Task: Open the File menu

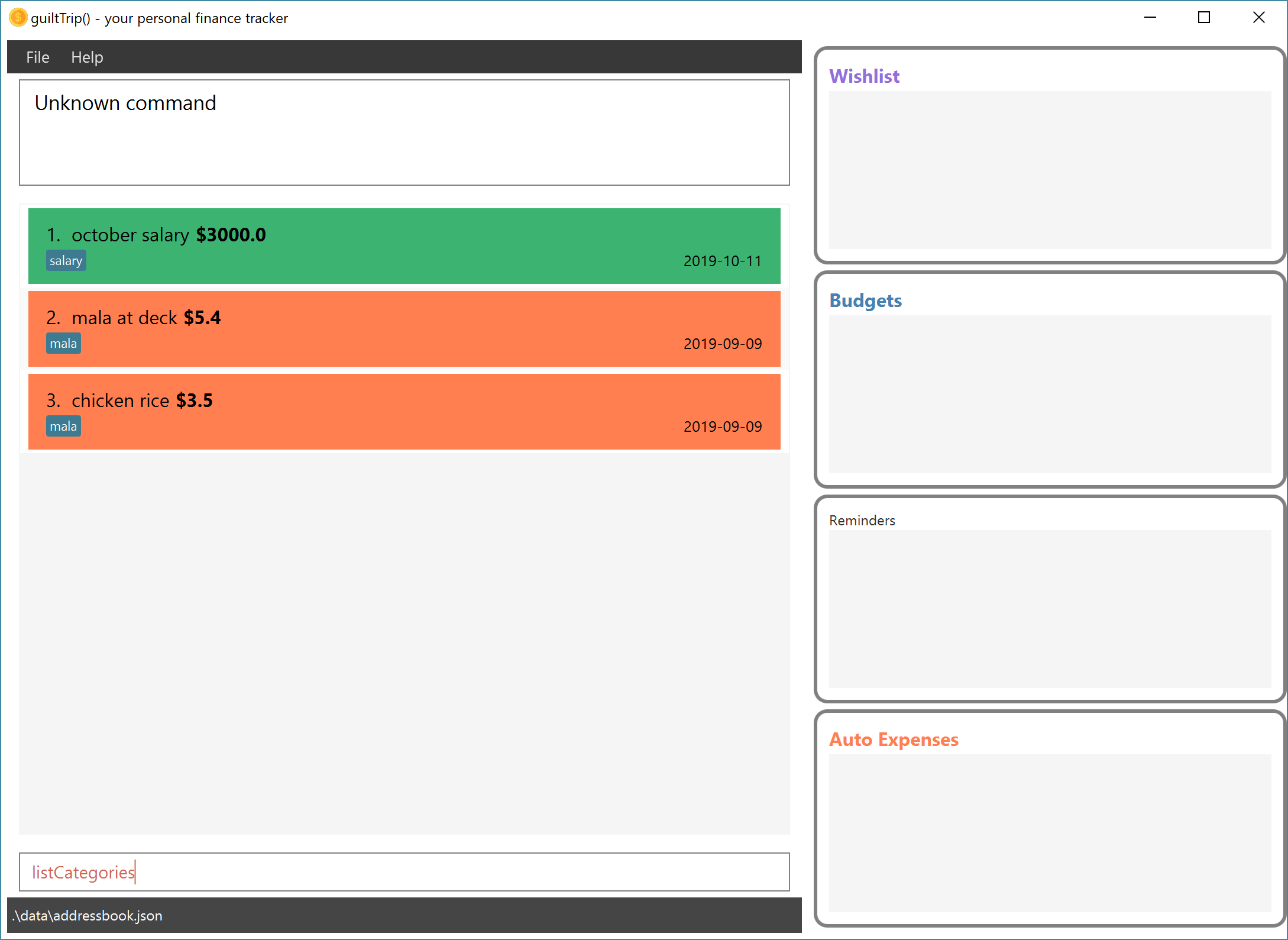Action: point(37,57)
